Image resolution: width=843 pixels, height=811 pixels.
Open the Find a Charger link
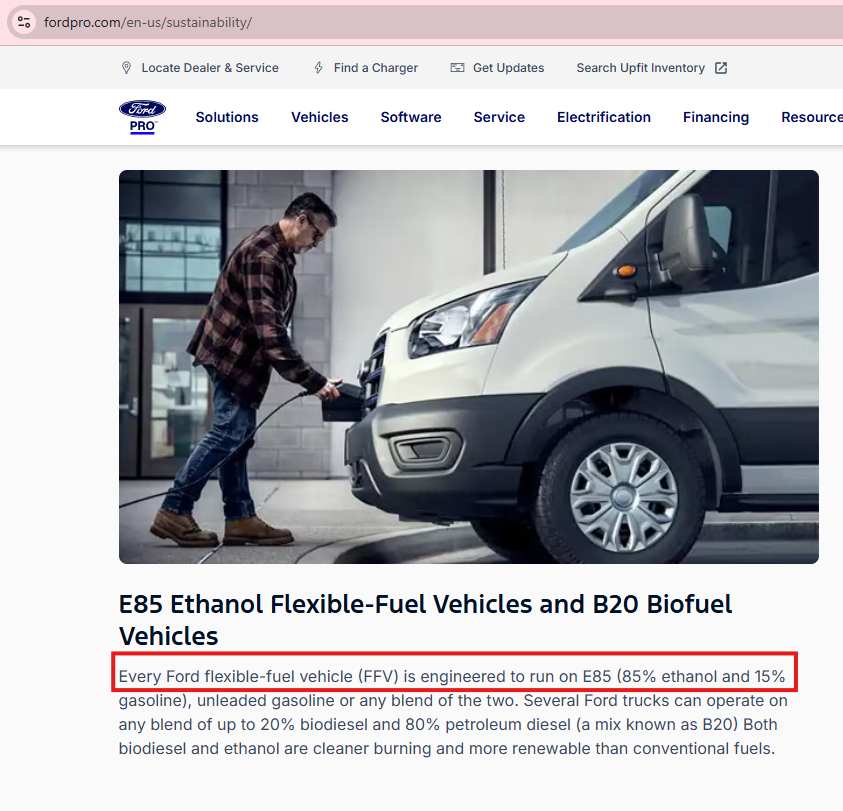point(375,68)
